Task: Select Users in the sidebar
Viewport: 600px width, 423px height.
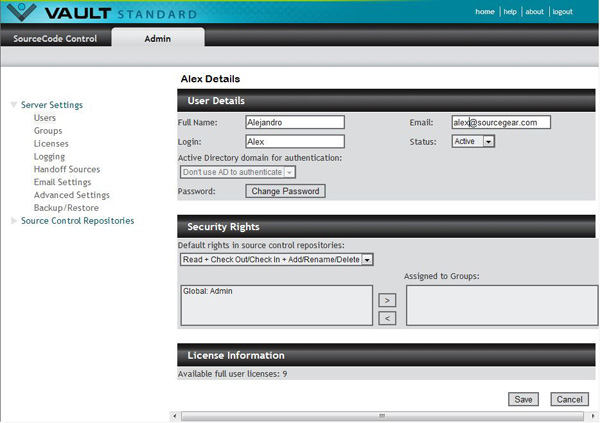Action: [x=45, y=118]
